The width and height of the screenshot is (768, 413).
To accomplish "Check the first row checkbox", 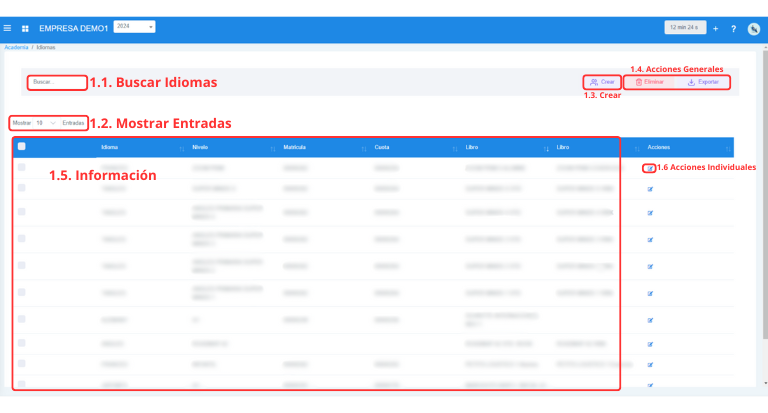I will tap(22, 168).
